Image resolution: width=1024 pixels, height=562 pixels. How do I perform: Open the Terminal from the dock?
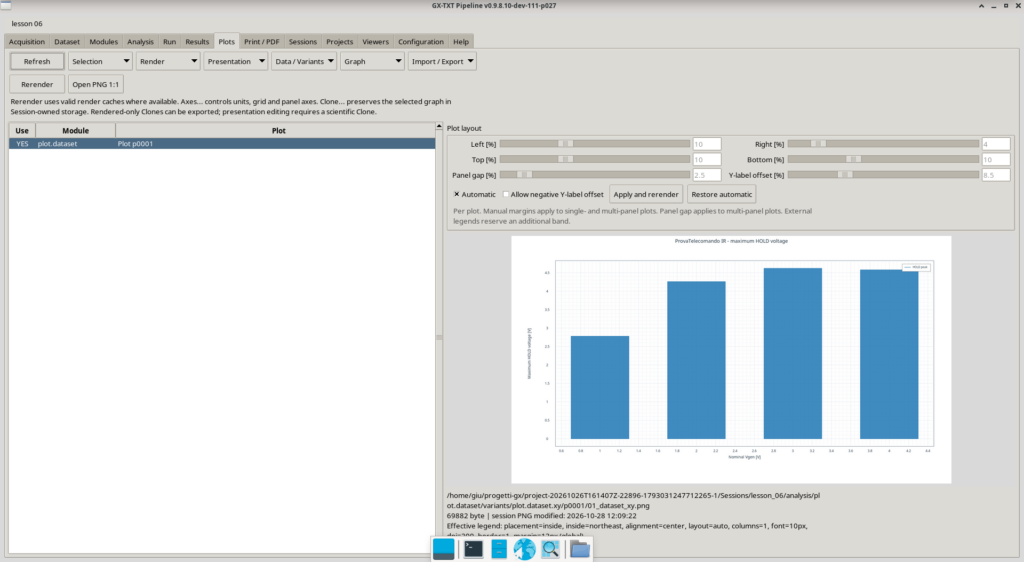(473, 550)
